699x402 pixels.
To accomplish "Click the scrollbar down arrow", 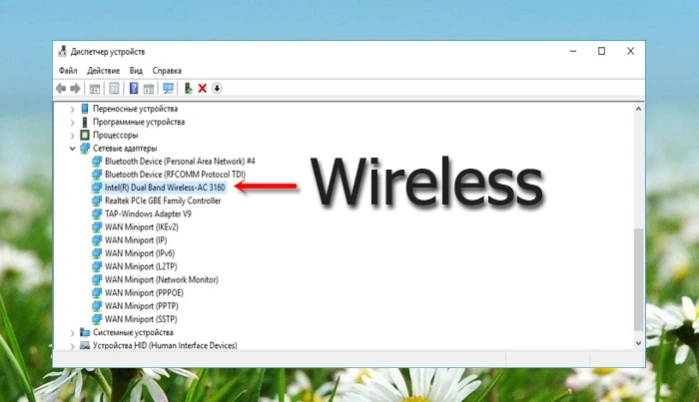I will tap(638, 343).
